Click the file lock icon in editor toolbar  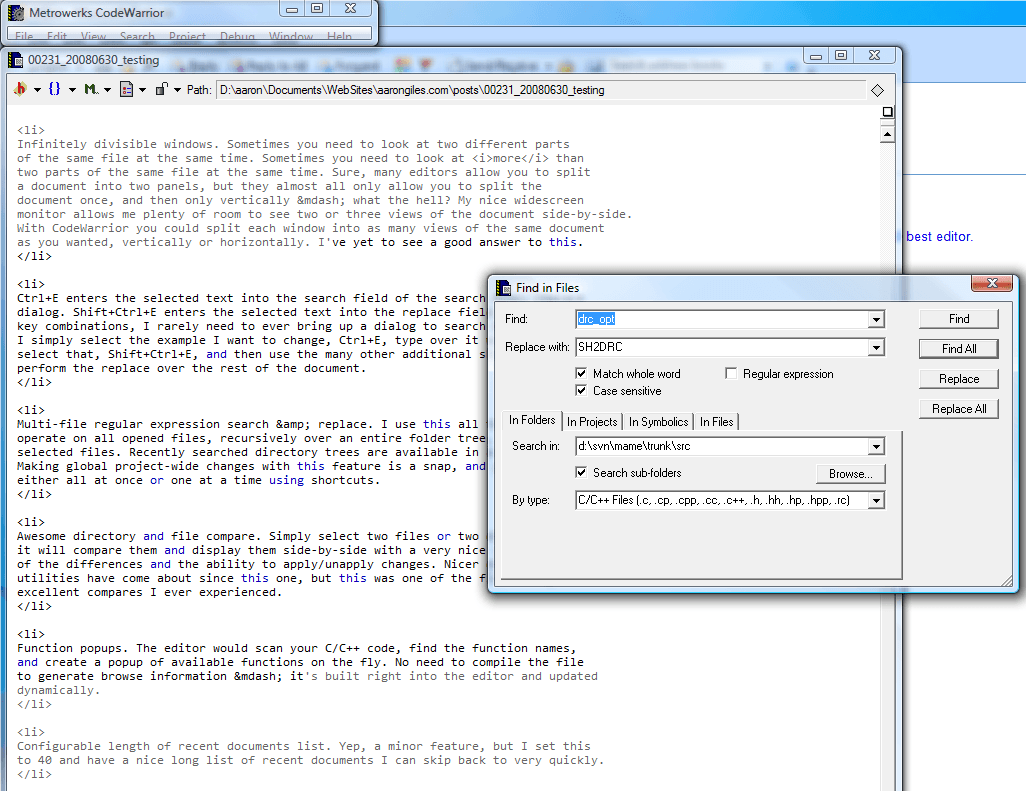click(x=160, y=89)
